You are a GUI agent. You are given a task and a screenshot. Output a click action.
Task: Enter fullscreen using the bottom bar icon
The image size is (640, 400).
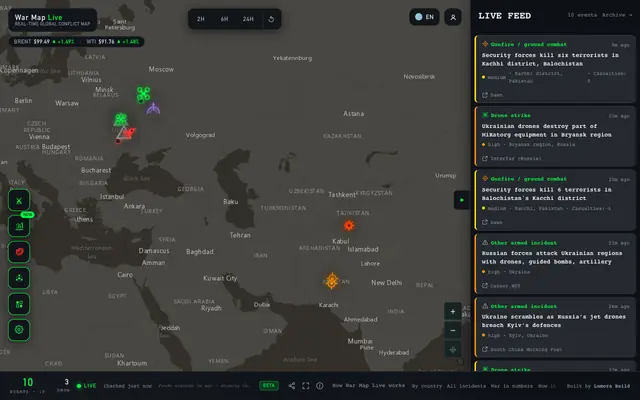[305, 386]
